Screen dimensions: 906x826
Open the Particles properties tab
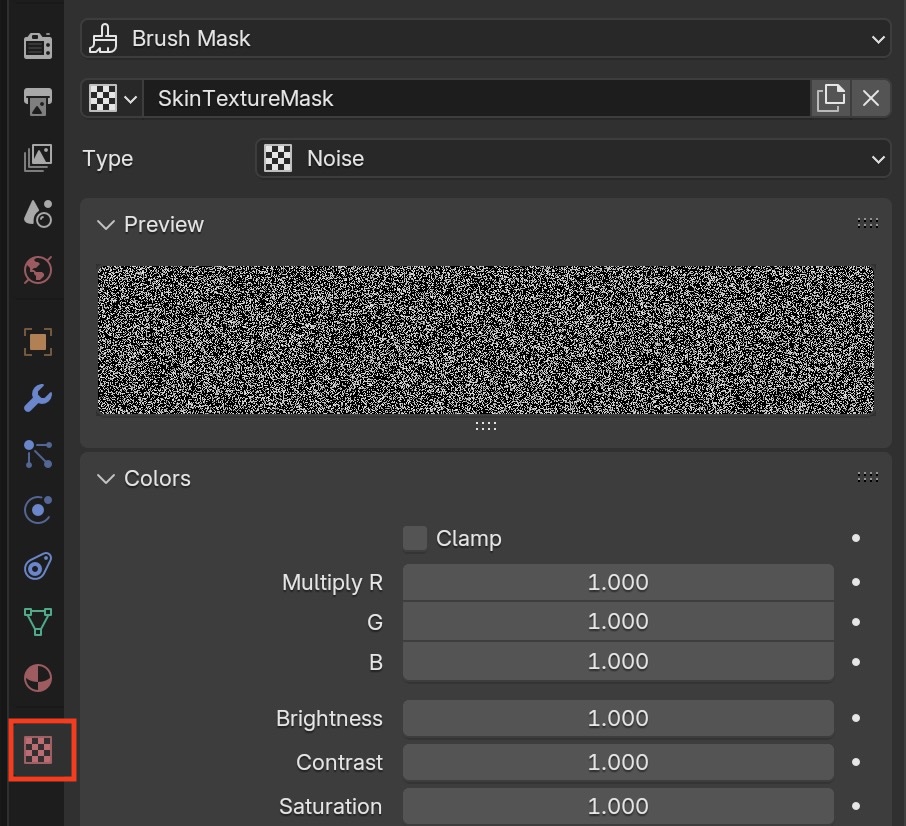(x=38, y=454)
